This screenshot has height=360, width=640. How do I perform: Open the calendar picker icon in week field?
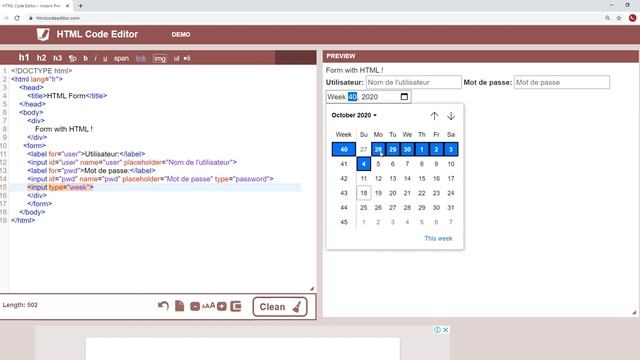[x=404, y=96]
